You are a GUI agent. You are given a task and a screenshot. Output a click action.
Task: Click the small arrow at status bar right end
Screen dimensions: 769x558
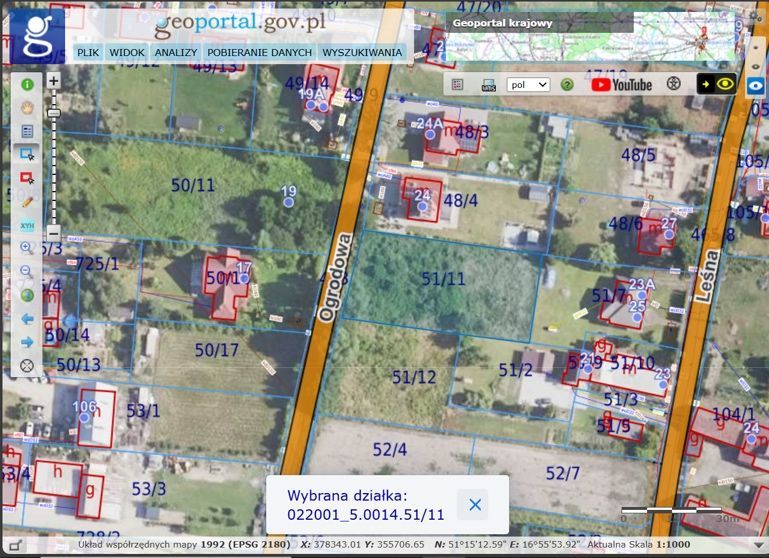[x=759, y=545]
